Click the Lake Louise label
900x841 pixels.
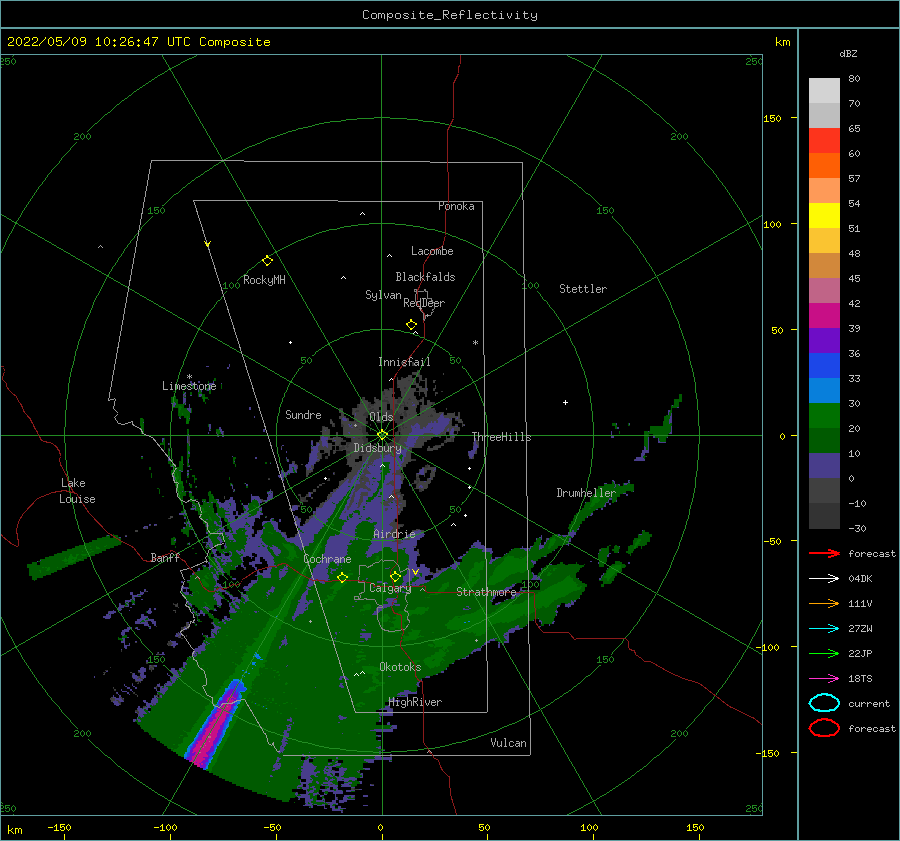click(x=77, y=491)
